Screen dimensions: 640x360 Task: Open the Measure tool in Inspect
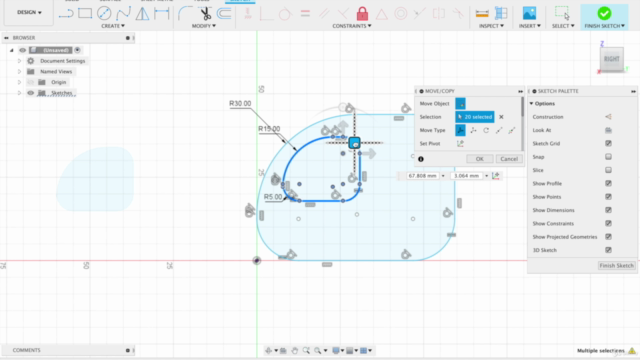pos(482,14)
